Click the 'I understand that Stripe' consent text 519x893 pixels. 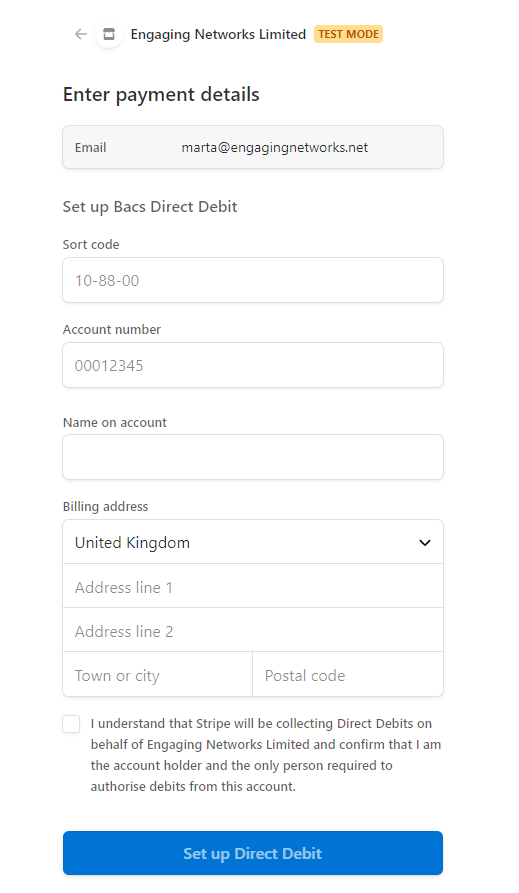click(266, 755)
